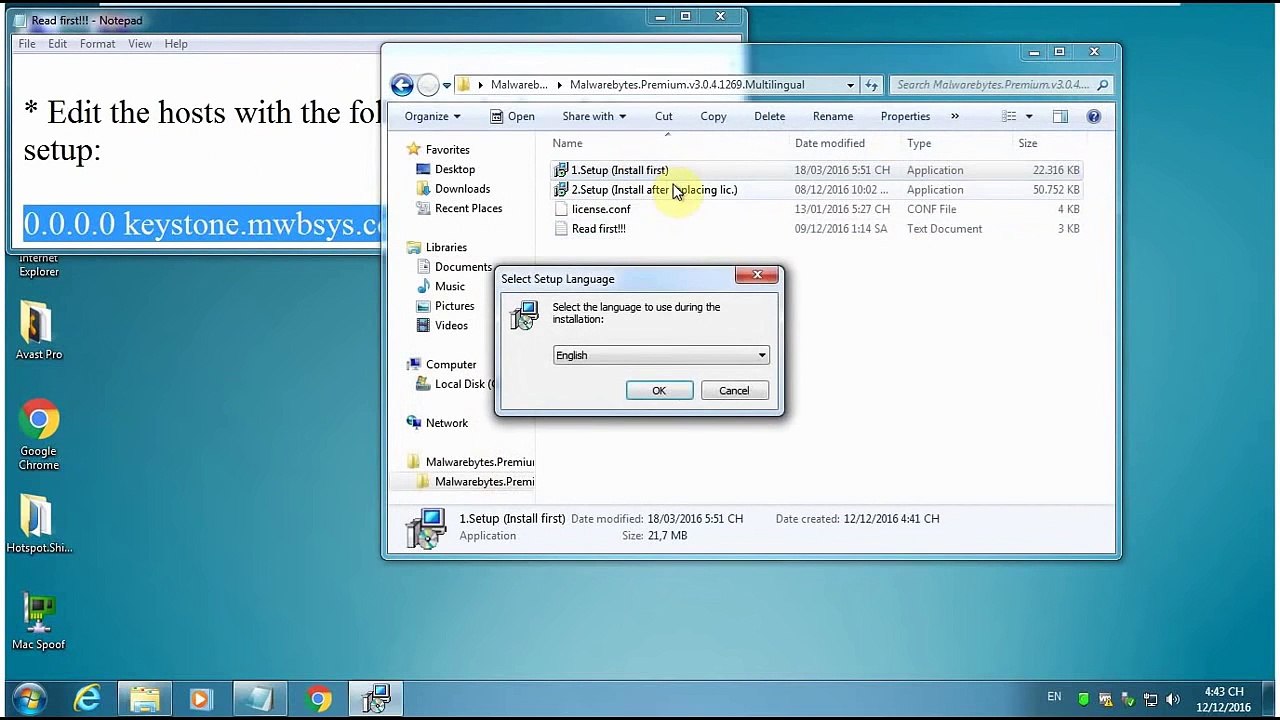The height and width of the screenshot is (720, 1280).
Task: Click Rename in the Explorer toolbar
Action: [833, 116]
